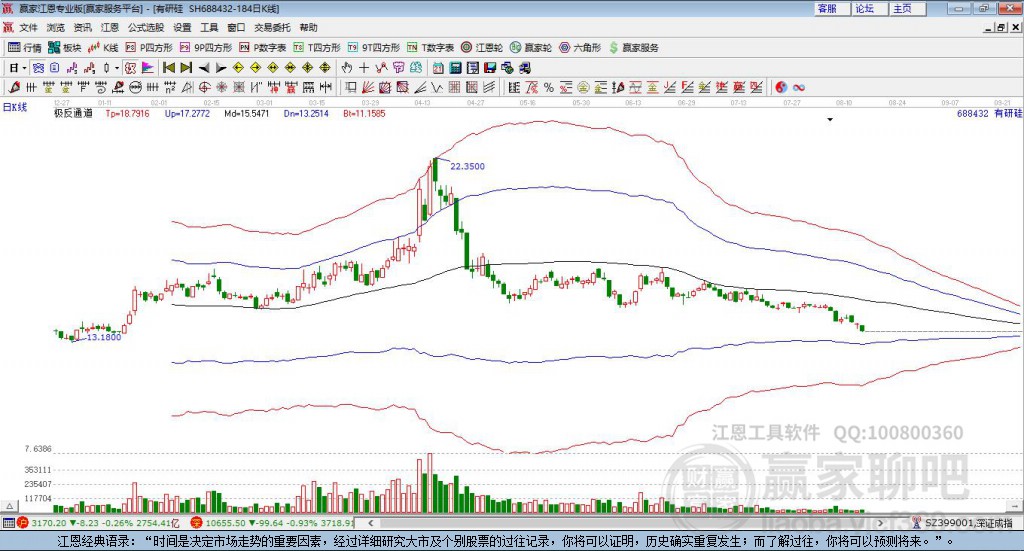Open the 窗口 menu
The image size is (1024, 551).
click(236, 27)
